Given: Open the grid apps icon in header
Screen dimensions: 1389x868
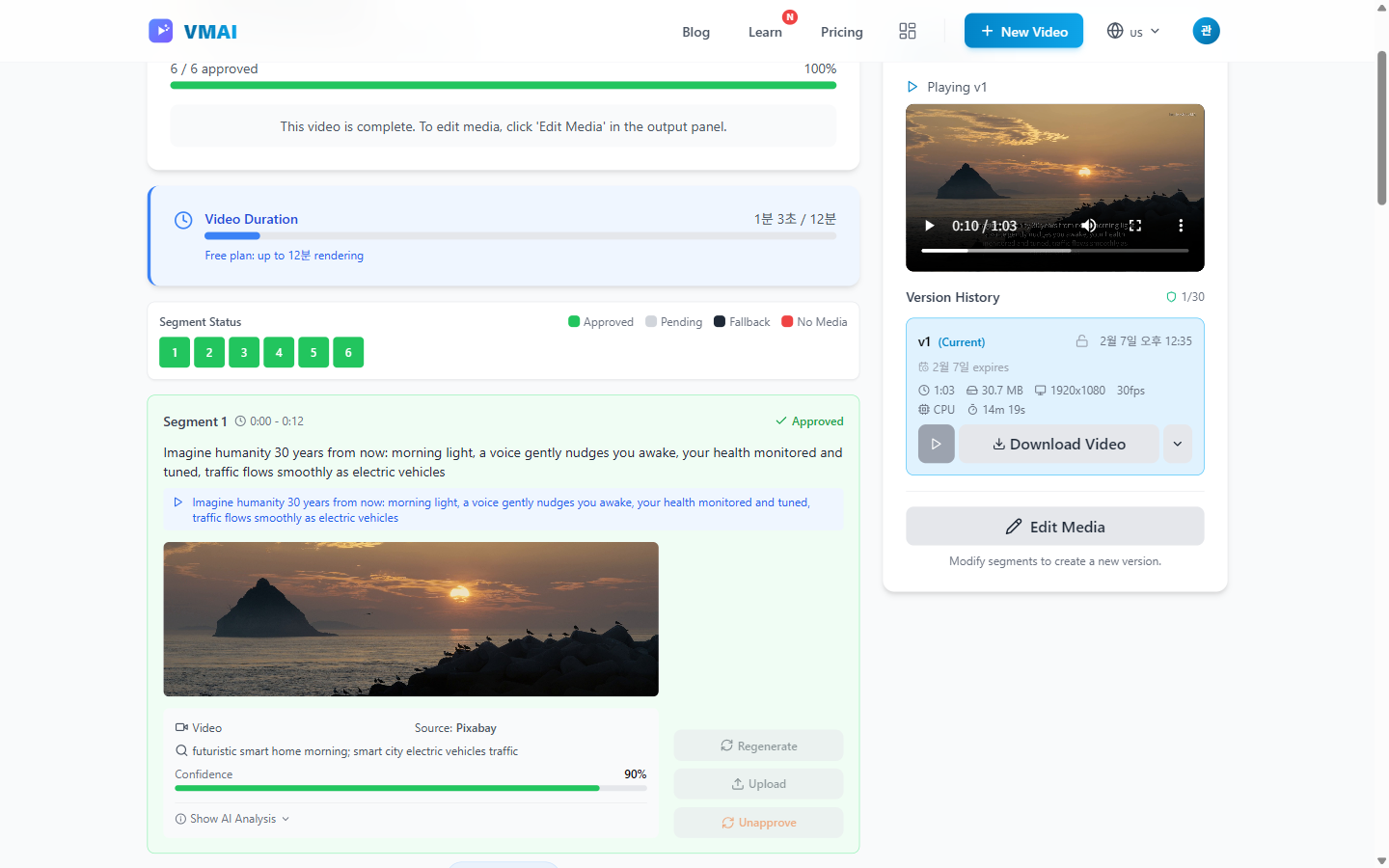Looking at the screenshot, I should pyautogui.click(x=907, y=31).
